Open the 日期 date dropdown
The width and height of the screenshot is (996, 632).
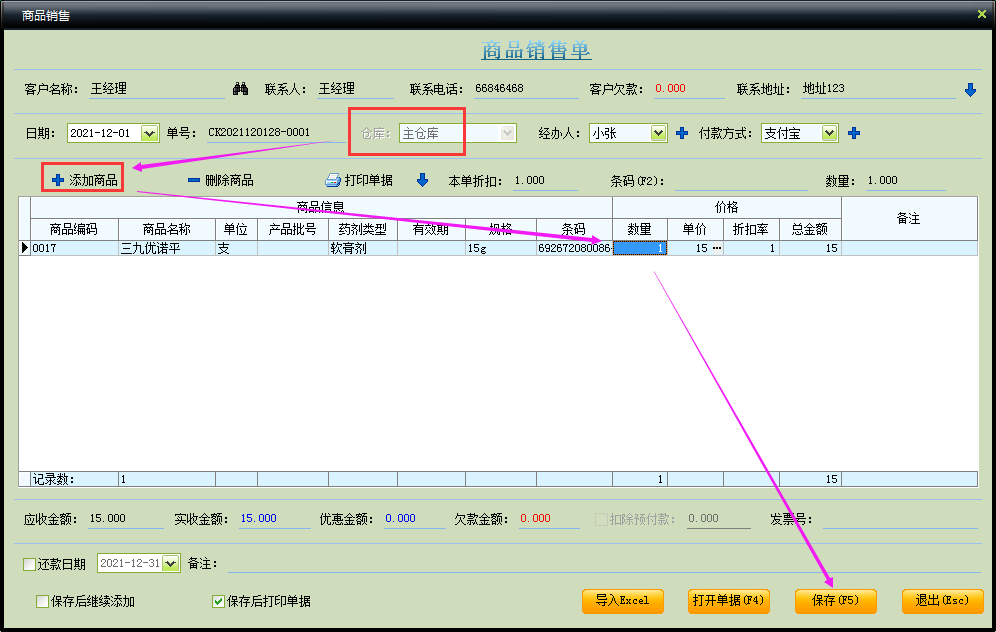coord(150,133)
